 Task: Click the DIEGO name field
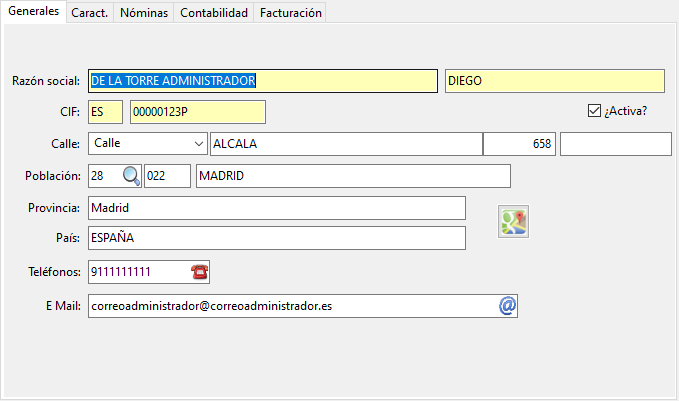click(x=554, y=81)
